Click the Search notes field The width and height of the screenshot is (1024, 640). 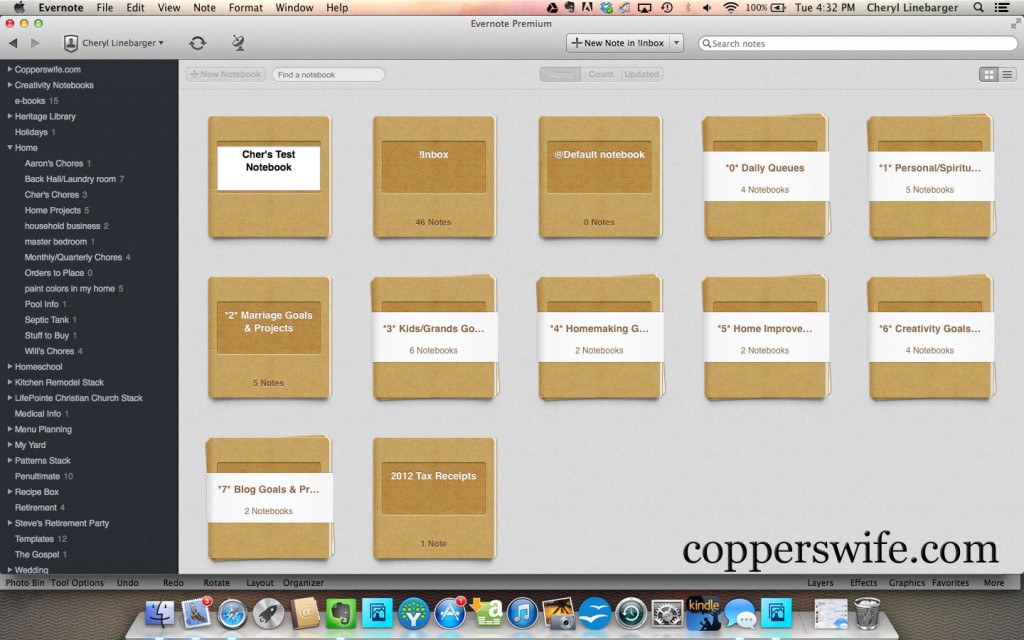(858, 43)
